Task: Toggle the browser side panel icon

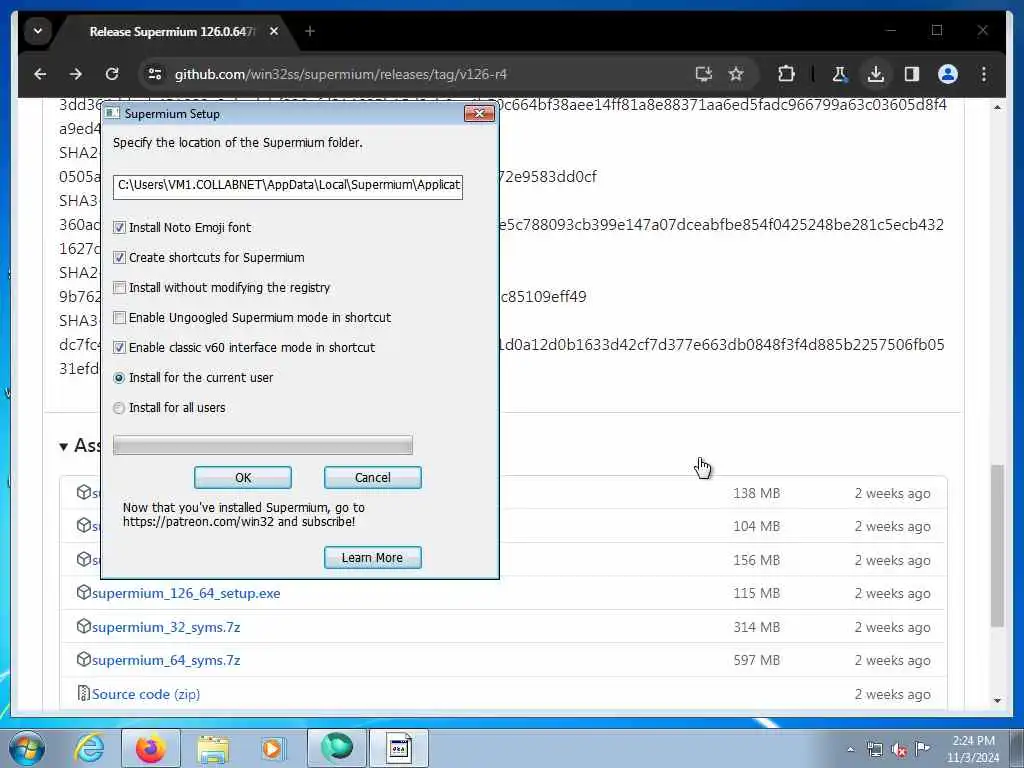Action: click(x=912, y=74)
